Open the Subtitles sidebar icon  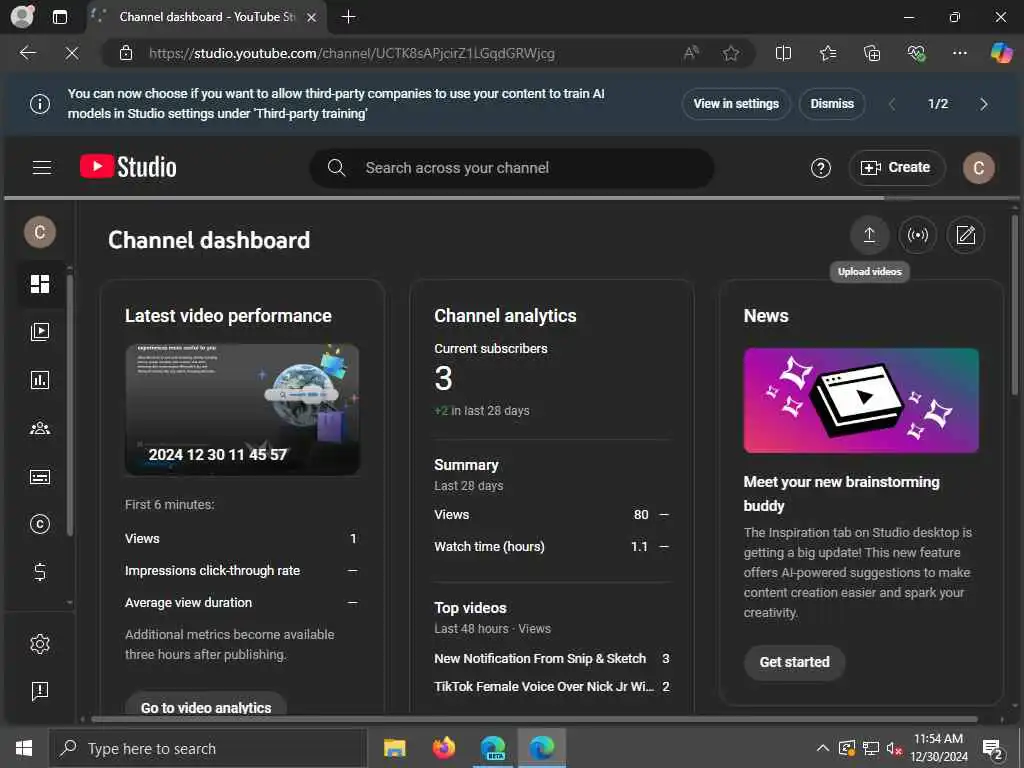[40, 477]
